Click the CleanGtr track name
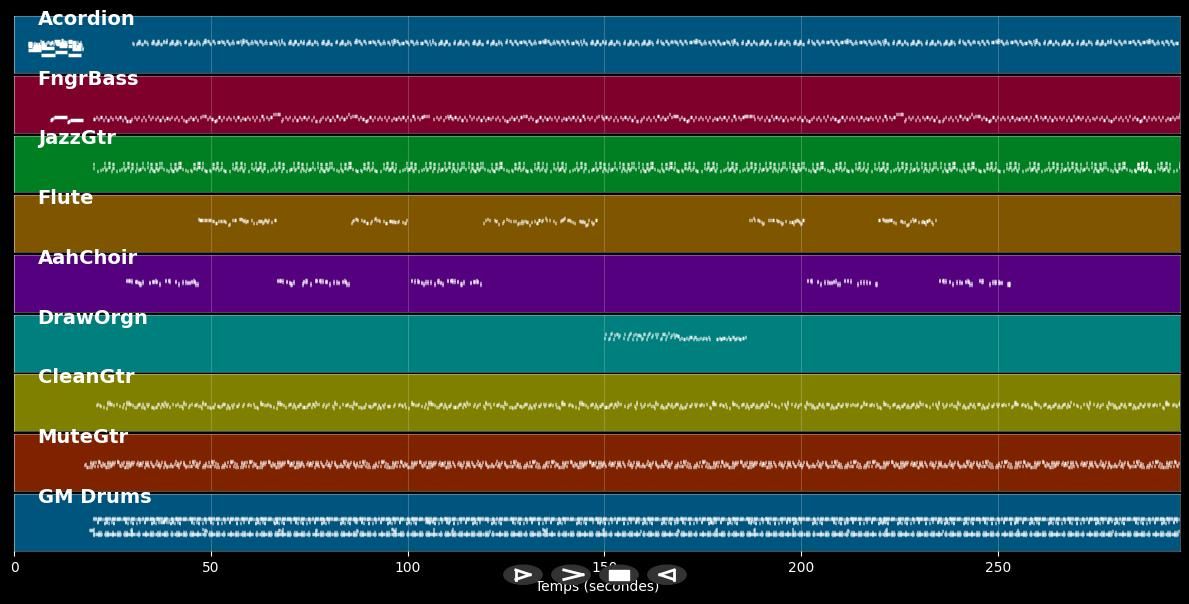 [x=86, y=377]
